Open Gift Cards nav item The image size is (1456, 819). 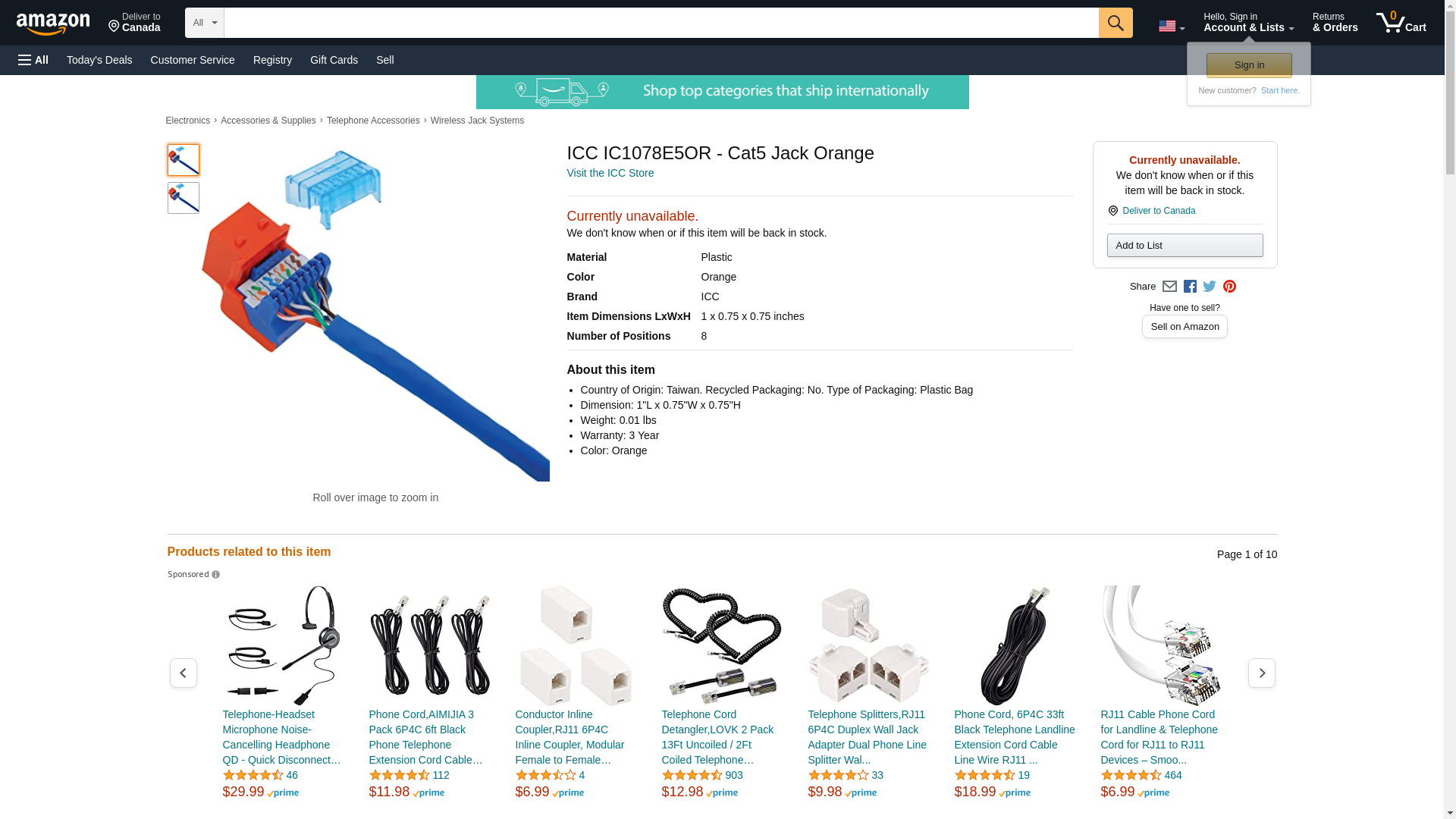coord(334,60)
